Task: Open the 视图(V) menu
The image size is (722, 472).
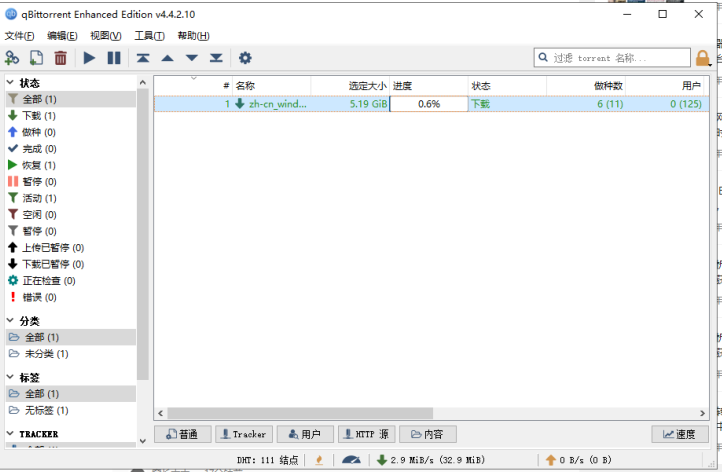Action: [x=106, y=36]
